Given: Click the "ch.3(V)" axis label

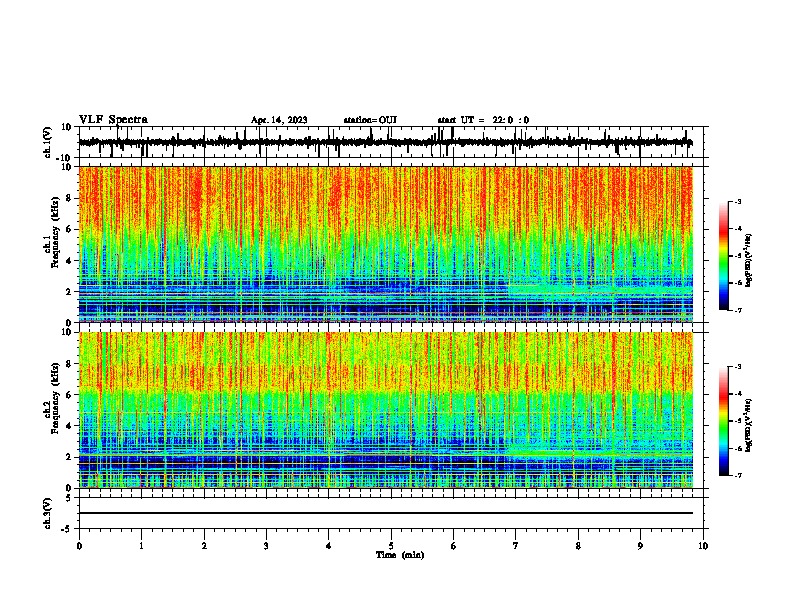Looking at the screenshot, I should click(x=48, y=514).
